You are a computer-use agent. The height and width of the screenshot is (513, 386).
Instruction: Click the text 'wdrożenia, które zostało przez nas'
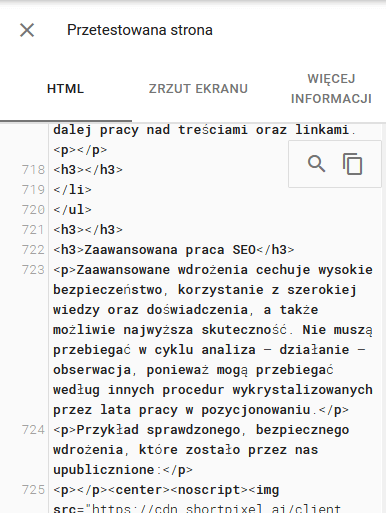click(186, 450)
